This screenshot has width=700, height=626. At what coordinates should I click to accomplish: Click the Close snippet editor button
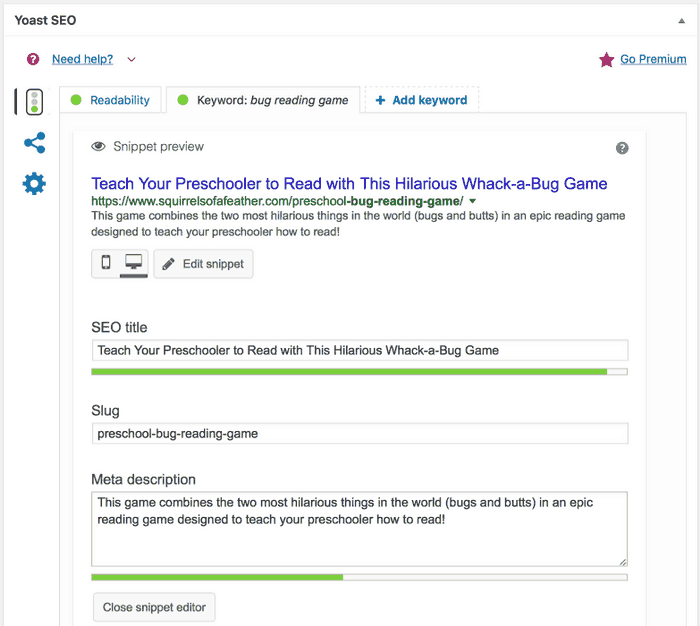point(154,607)
